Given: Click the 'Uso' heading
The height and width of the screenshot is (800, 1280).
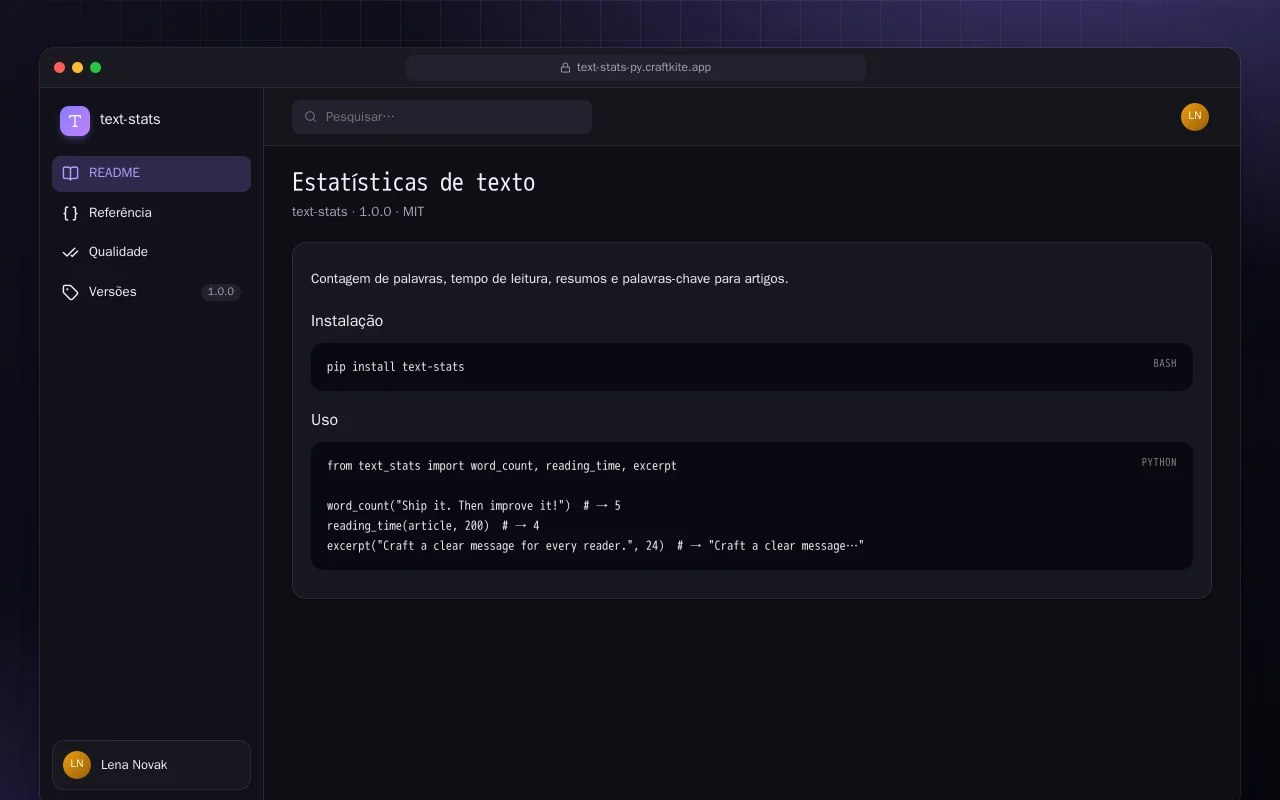Looking at the screenshot, I should point(324,420).
